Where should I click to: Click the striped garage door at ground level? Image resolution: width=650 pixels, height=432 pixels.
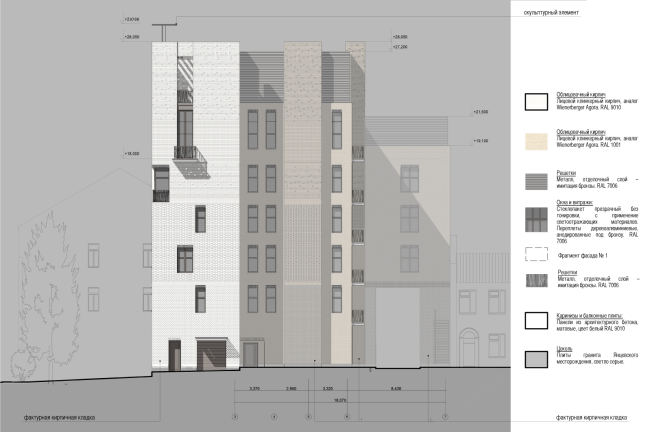point(210,354)
